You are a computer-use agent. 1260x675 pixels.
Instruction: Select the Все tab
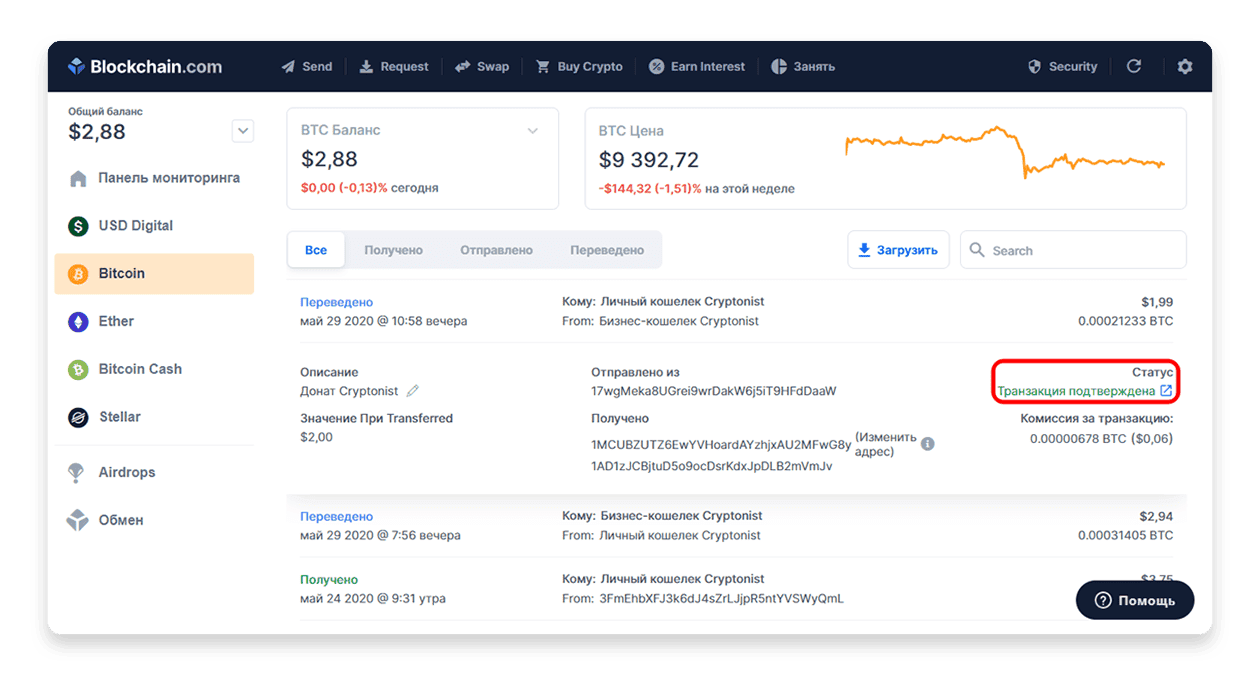(316, 250)
